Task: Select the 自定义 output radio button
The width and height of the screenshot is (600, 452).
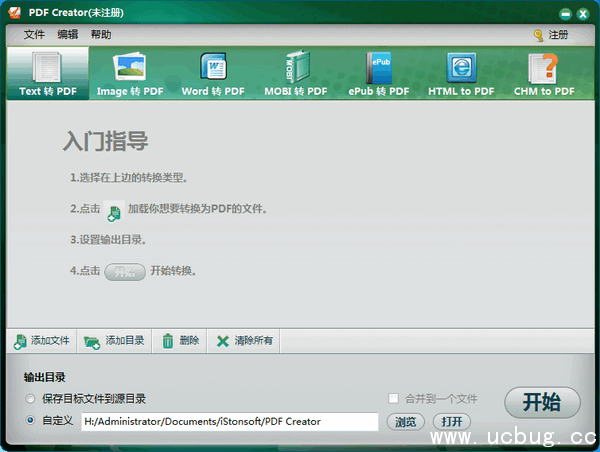Action: 31,421
